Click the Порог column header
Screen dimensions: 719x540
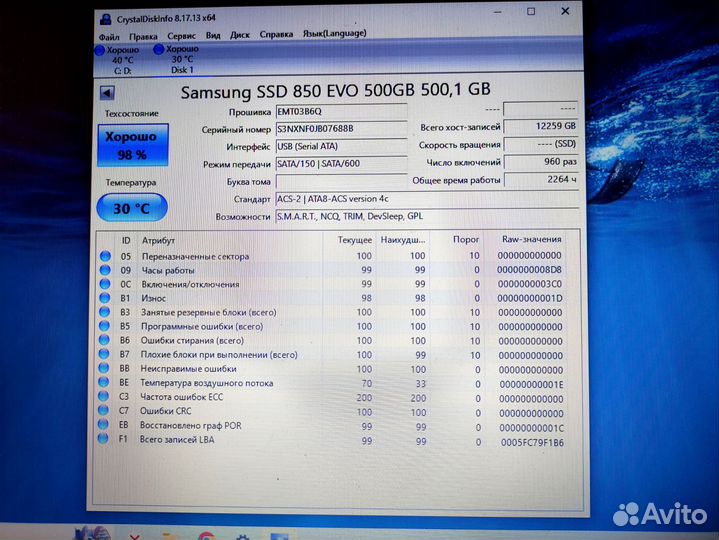coord(466,239)
